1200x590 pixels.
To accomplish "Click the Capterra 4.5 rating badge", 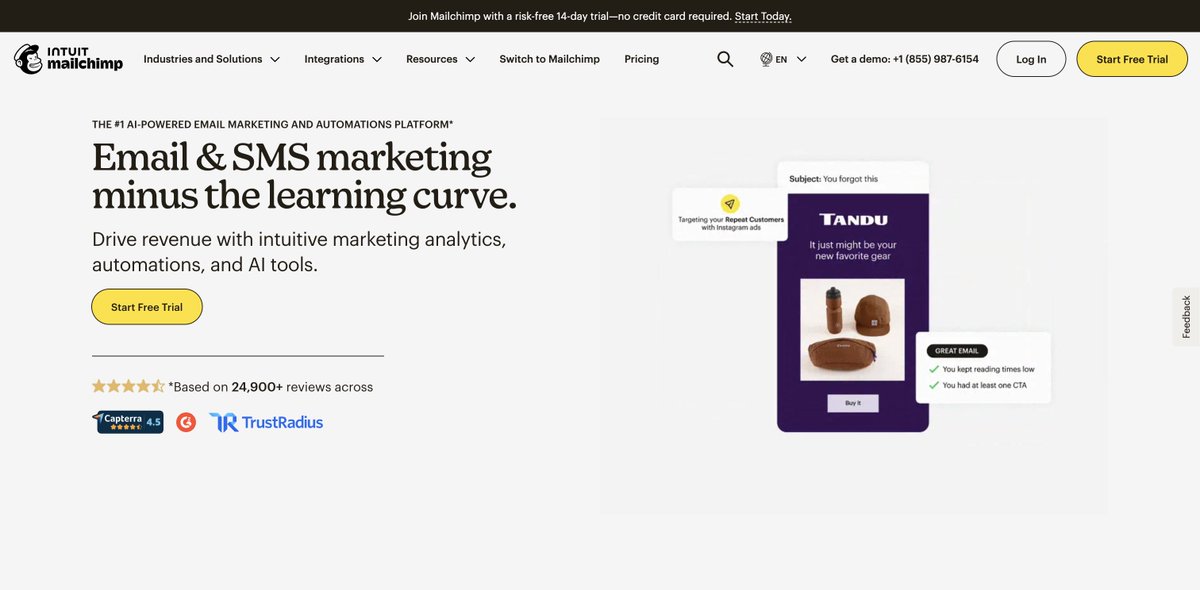I will click(x=130, y=422).
